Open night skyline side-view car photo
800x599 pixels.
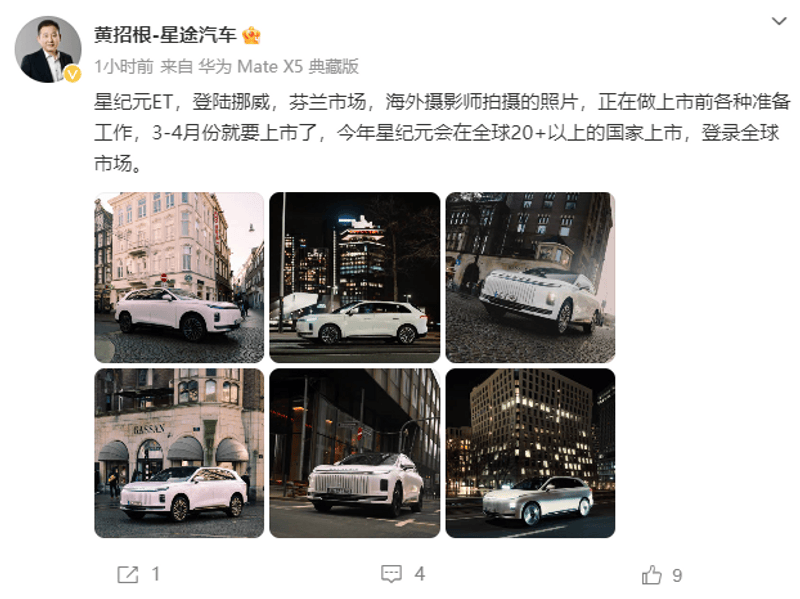355,277
